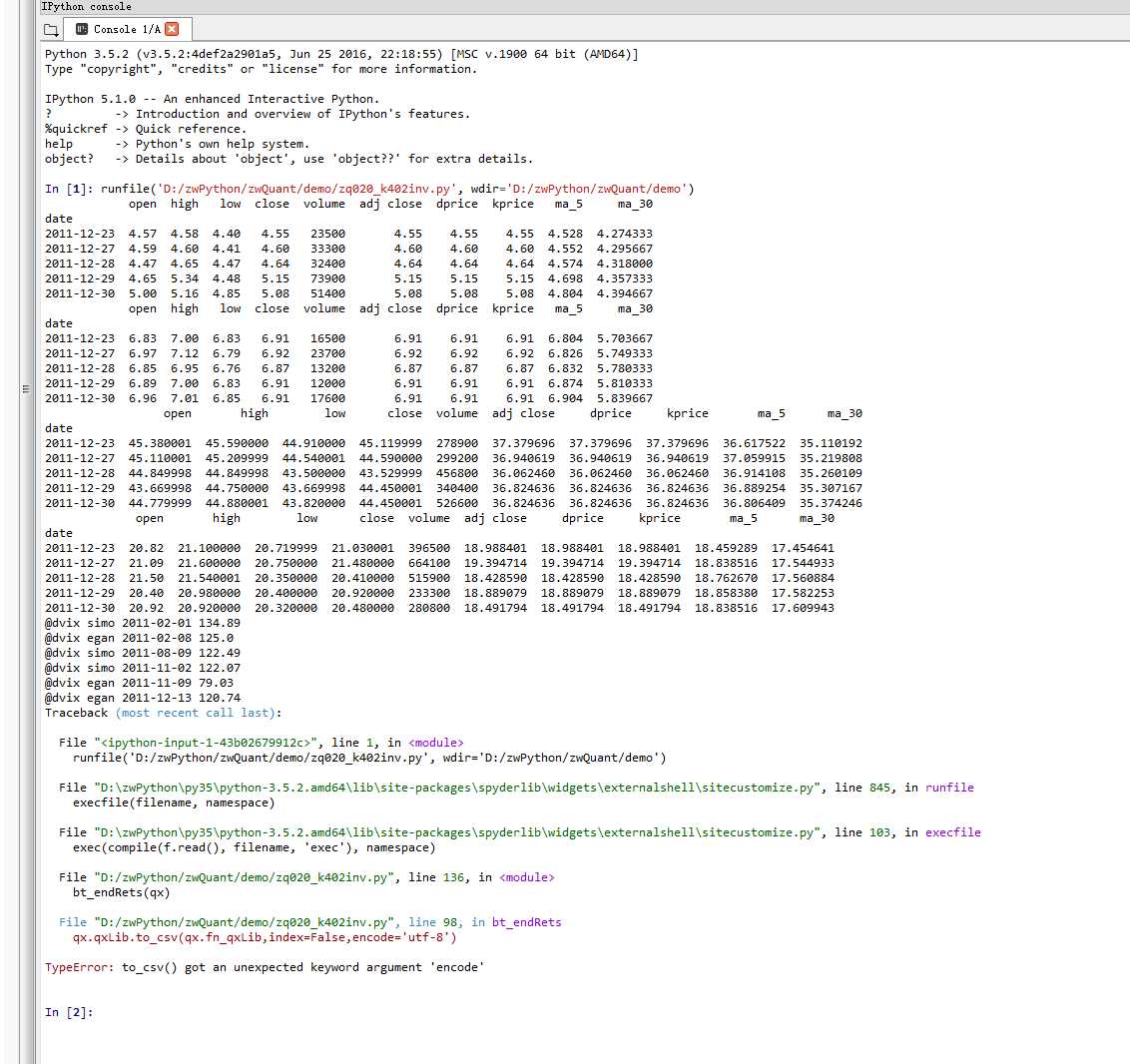Click ma_5 value 18.459289

(x=726, y=548)
